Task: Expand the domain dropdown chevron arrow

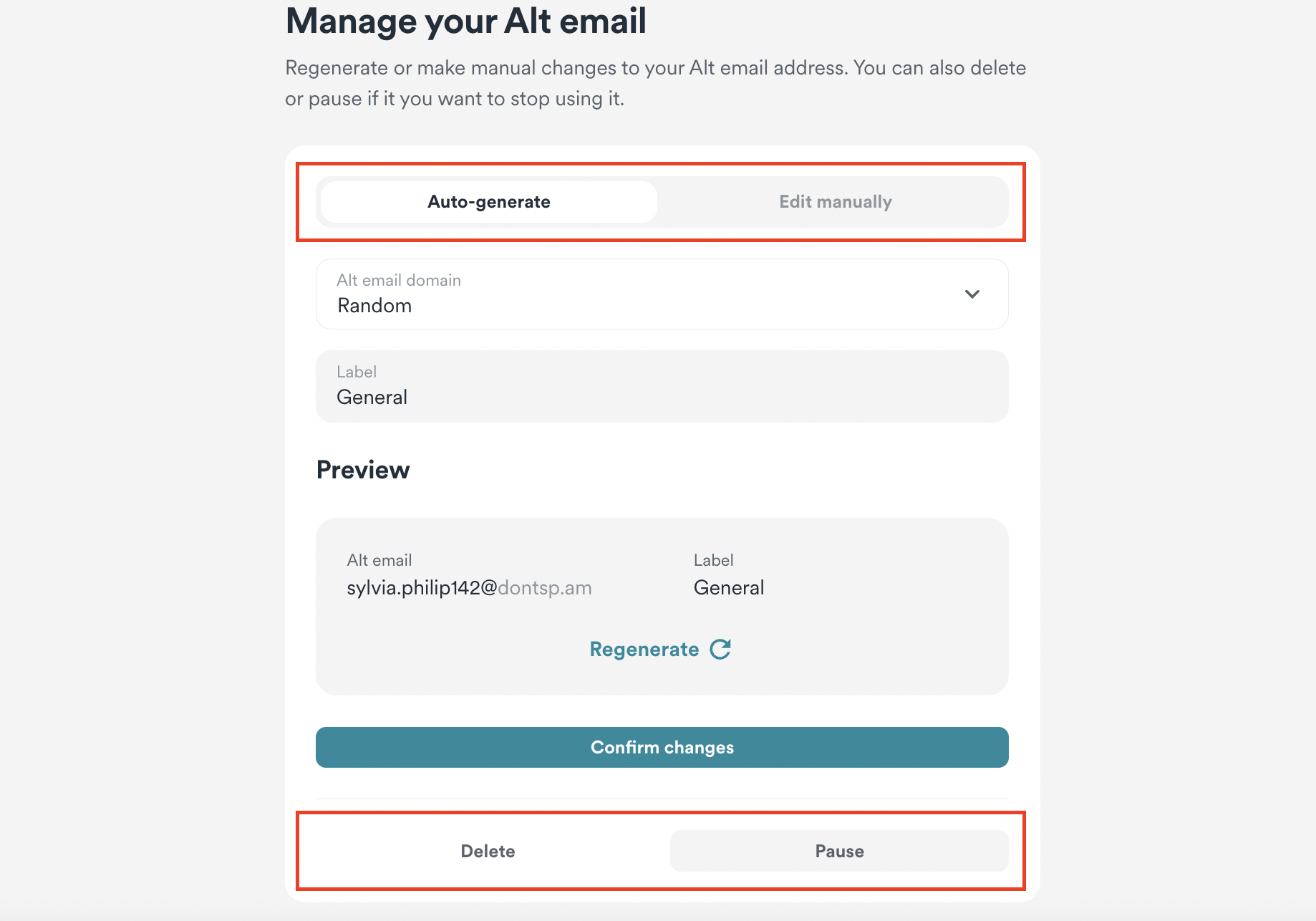Action: click(x=972, y=294)
